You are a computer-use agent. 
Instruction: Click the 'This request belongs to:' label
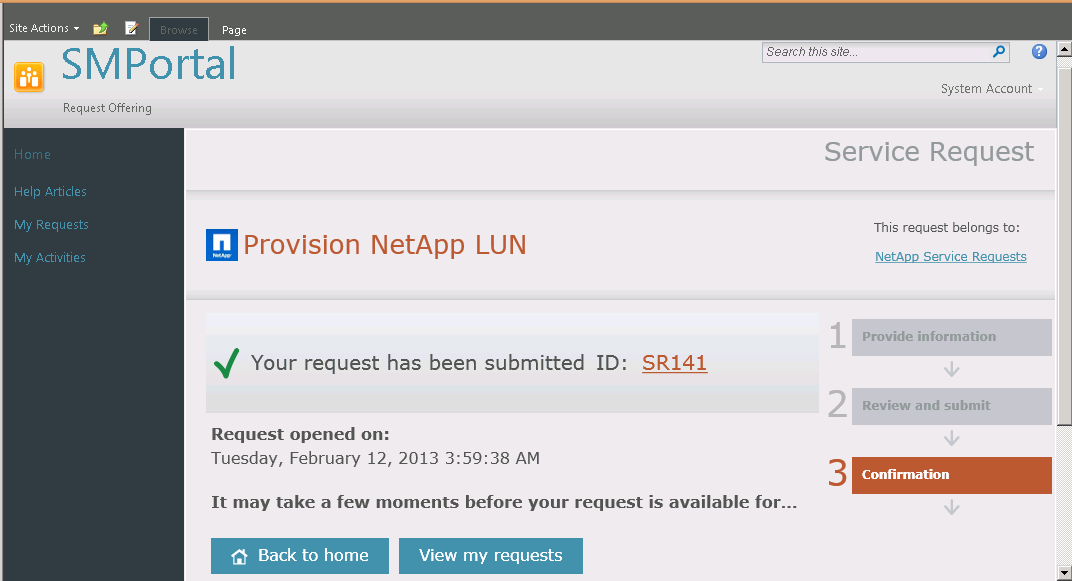pos(947,228)
